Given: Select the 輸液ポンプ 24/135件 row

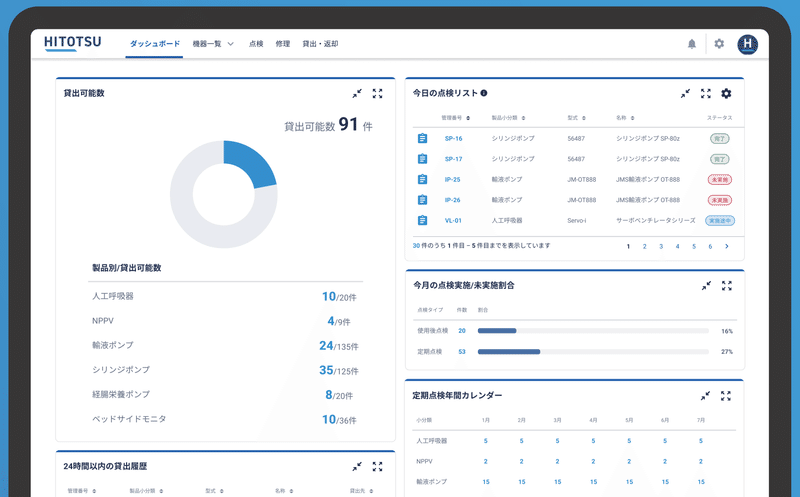Looking at the screenshot, I should click(x=225, y=345).
